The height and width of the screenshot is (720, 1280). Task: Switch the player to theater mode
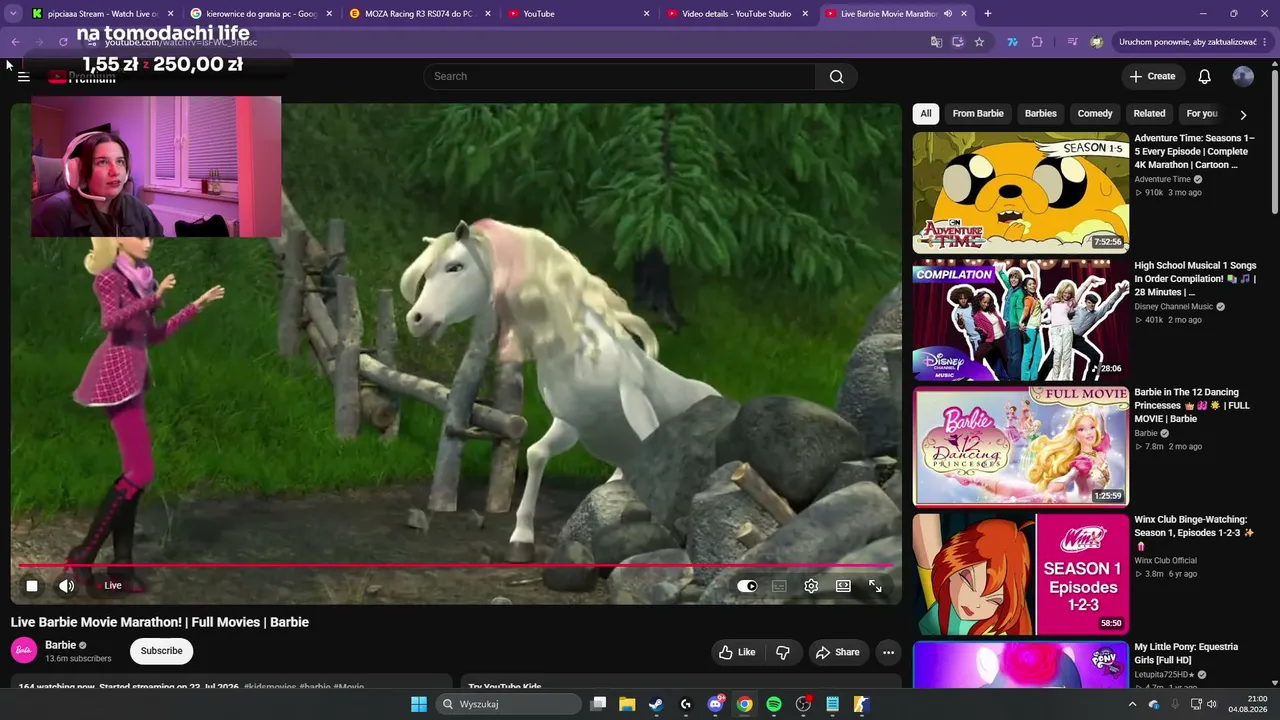[x=843, y=586]
